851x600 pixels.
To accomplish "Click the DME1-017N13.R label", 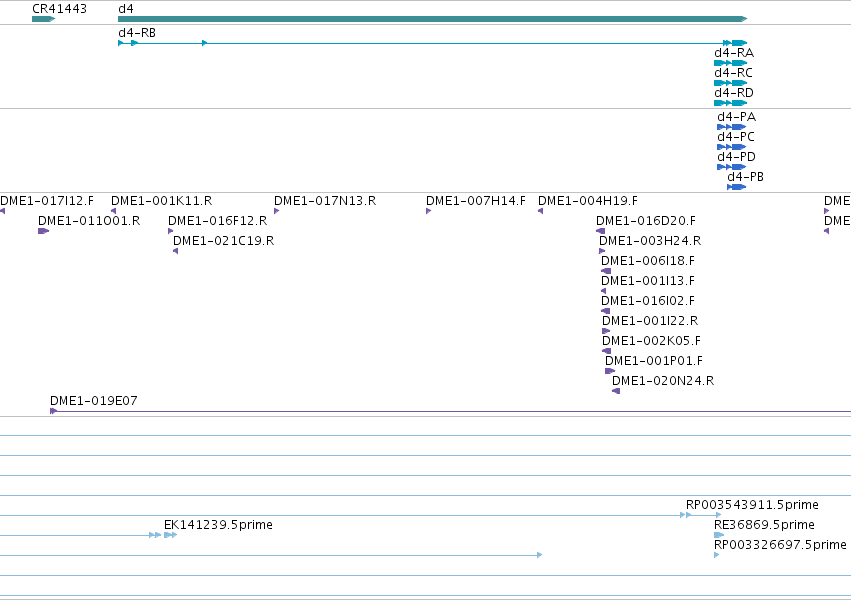I will tap(325, 201).
